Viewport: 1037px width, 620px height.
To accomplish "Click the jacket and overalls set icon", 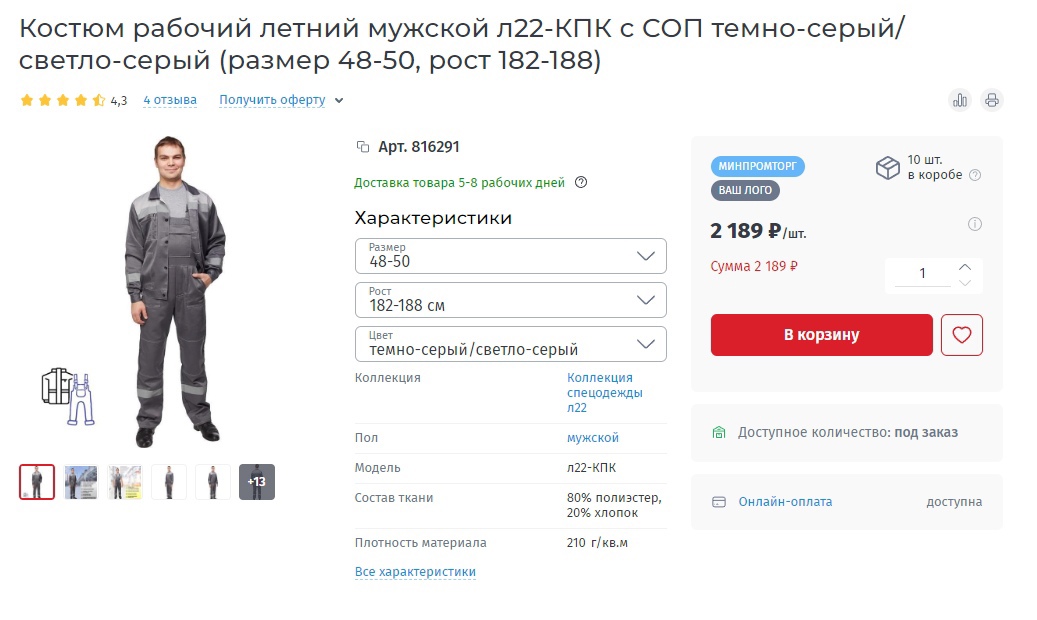I will point(68,396).
